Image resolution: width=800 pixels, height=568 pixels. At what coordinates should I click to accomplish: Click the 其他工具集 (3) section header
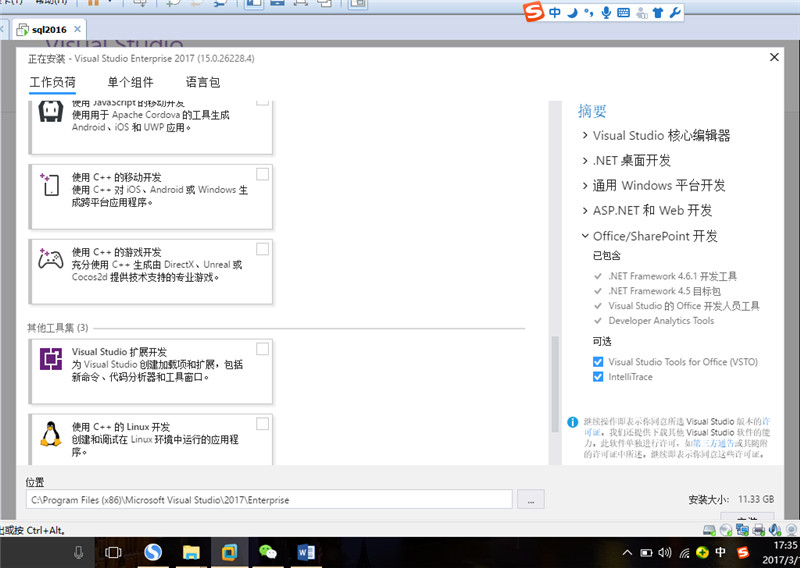58,328
